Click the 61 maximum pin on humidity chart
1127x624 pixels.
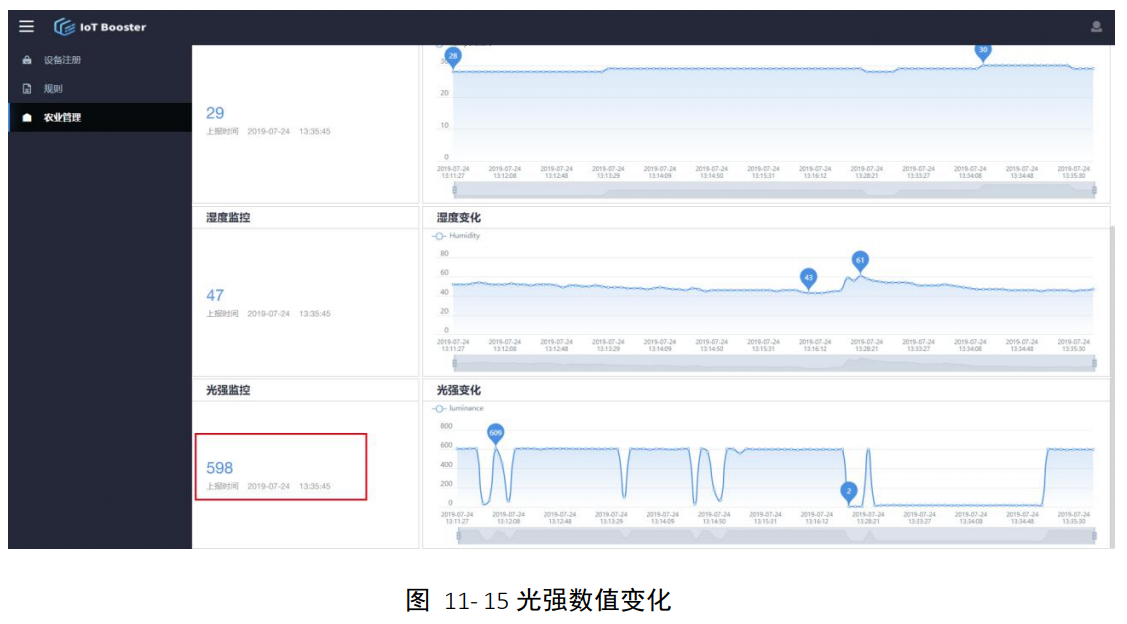click(860, 262)
